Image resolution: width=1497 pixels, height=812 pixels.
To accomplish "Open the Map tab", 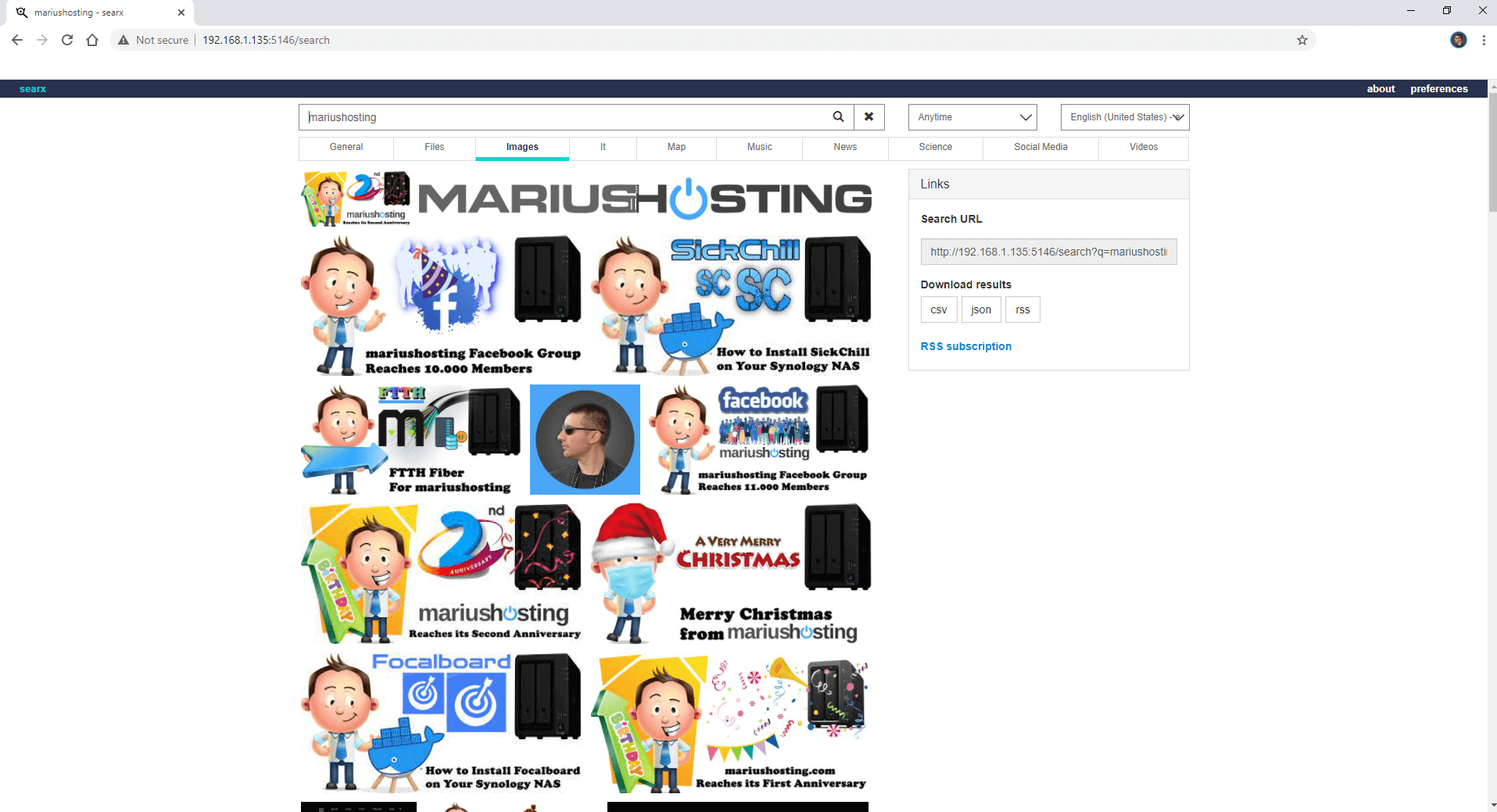I will tap(676, 147).
